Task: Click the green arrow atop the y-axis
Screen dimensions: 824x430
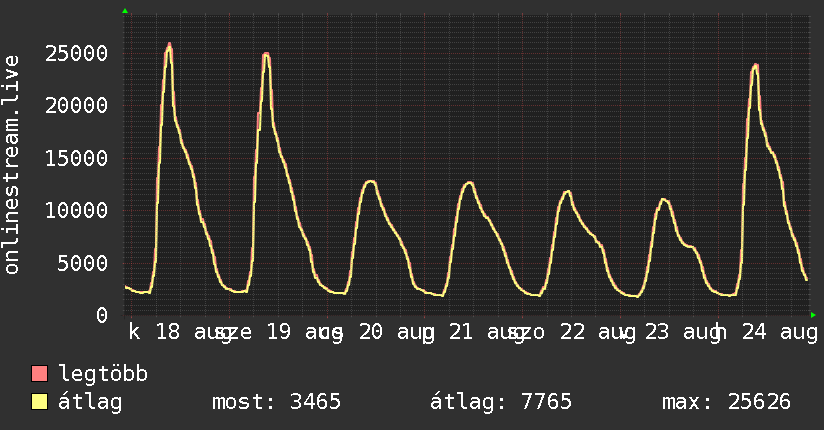Action: 125,11
